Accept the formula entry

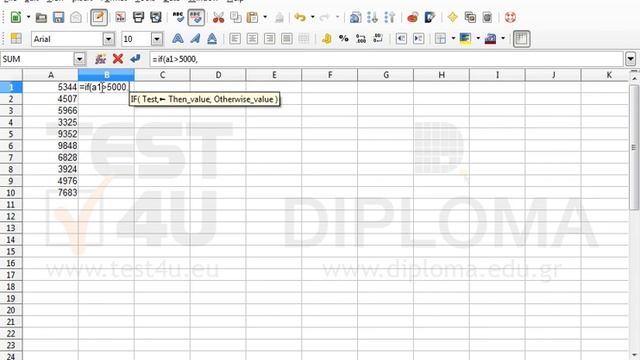click(135, 59)
